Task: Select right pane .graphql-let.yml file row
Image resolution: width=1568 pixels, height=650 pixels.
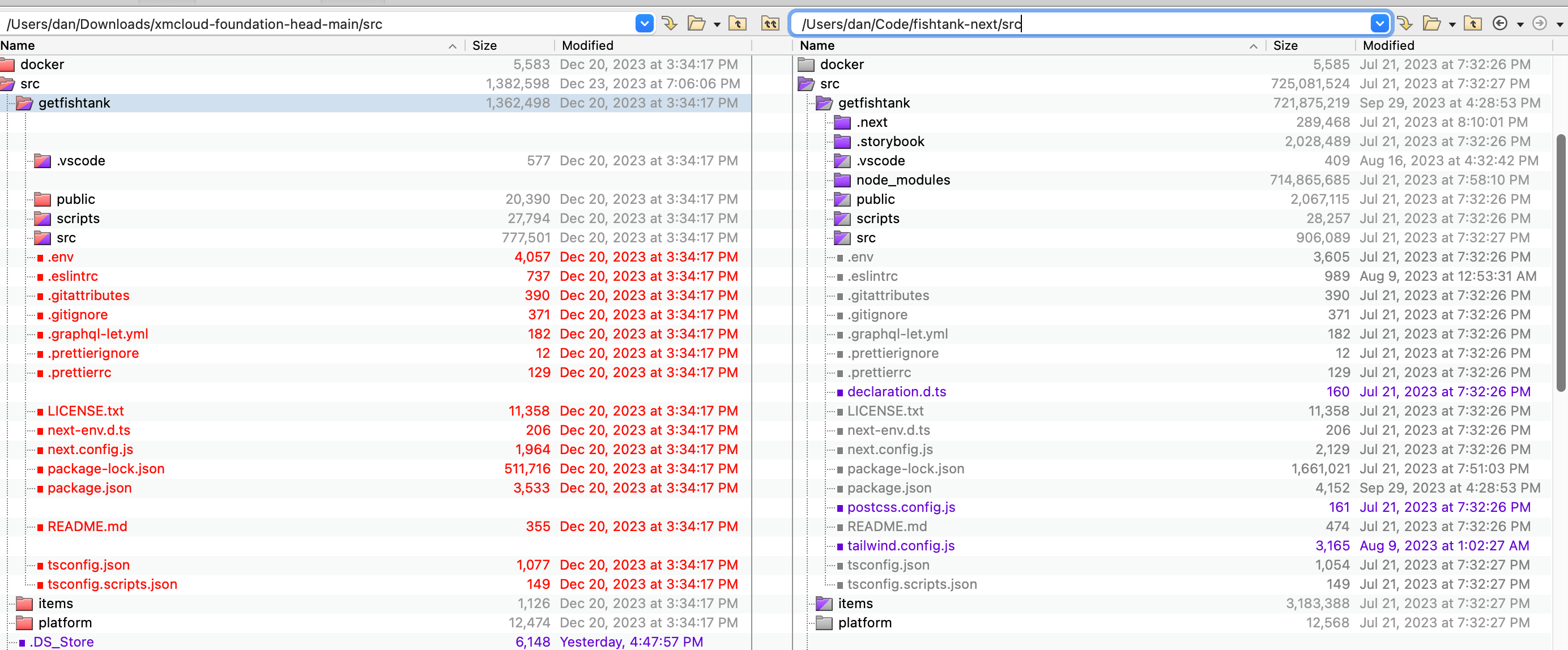Action: 1174,334
